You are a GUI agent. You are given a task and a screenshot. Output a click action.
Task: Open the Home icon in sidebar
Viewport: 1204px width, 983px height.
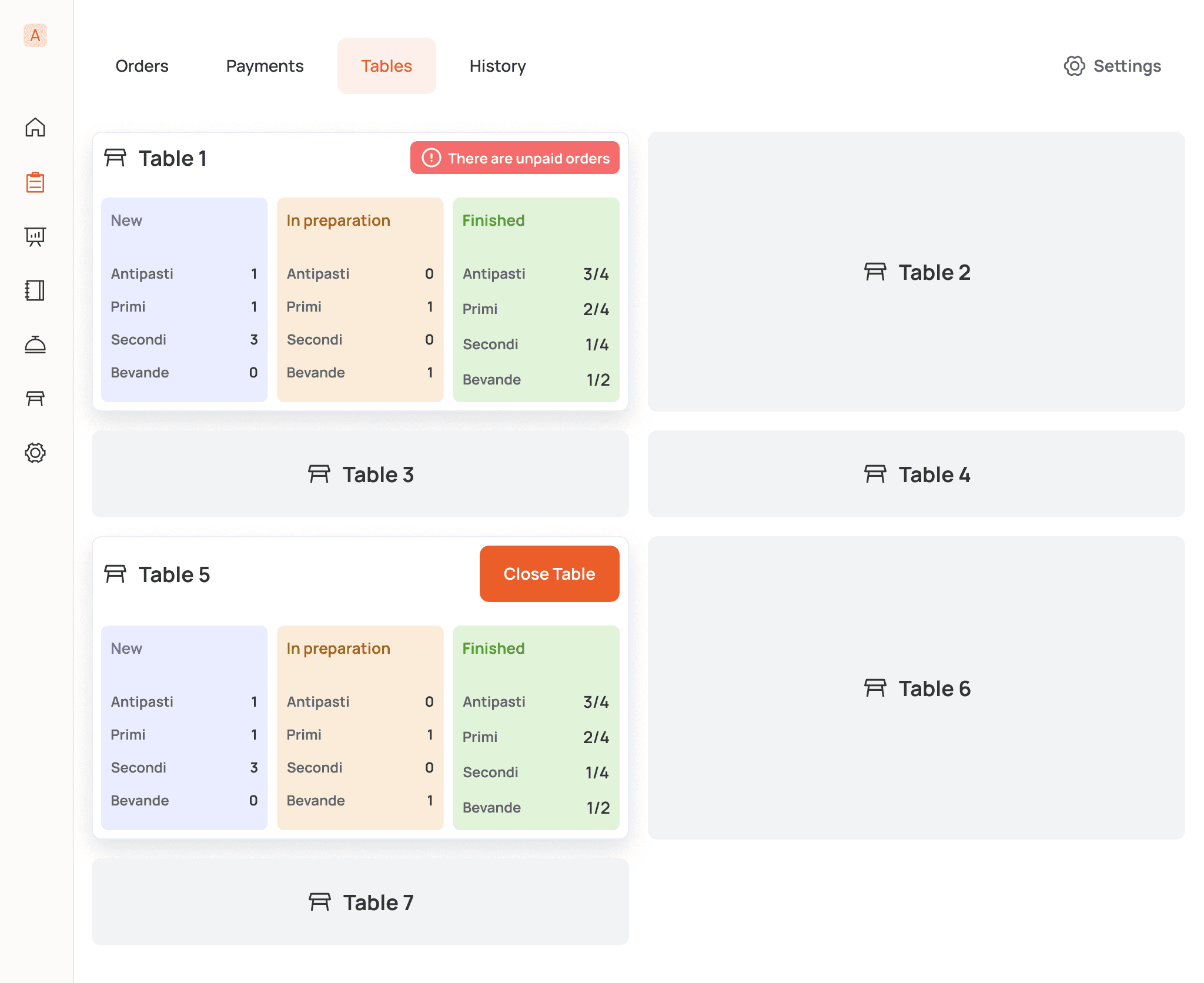pyautogui.click(x=35, y=127)
